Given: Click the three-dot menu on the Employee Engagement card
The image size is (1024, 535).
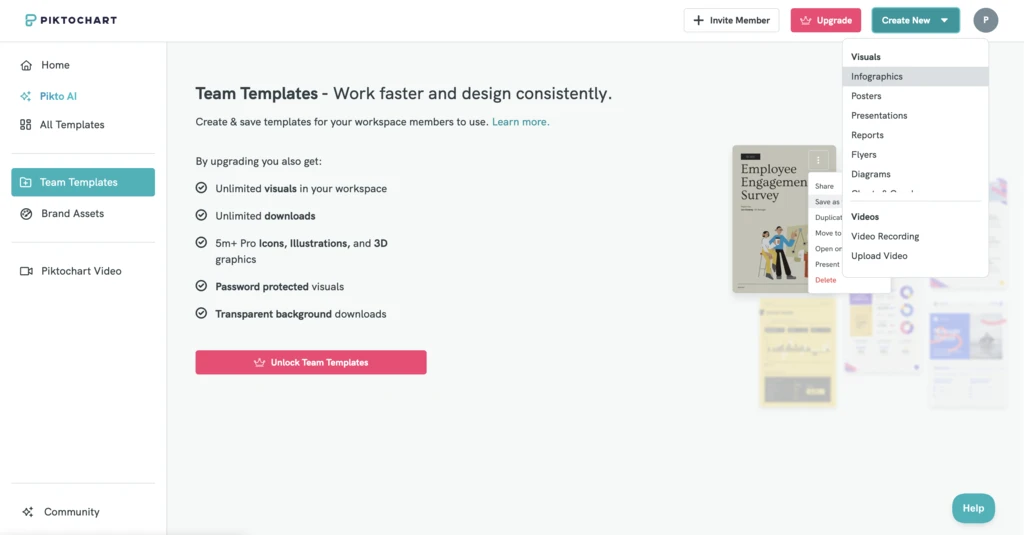Looking at the screenshot, I should (x=818, y=160).
